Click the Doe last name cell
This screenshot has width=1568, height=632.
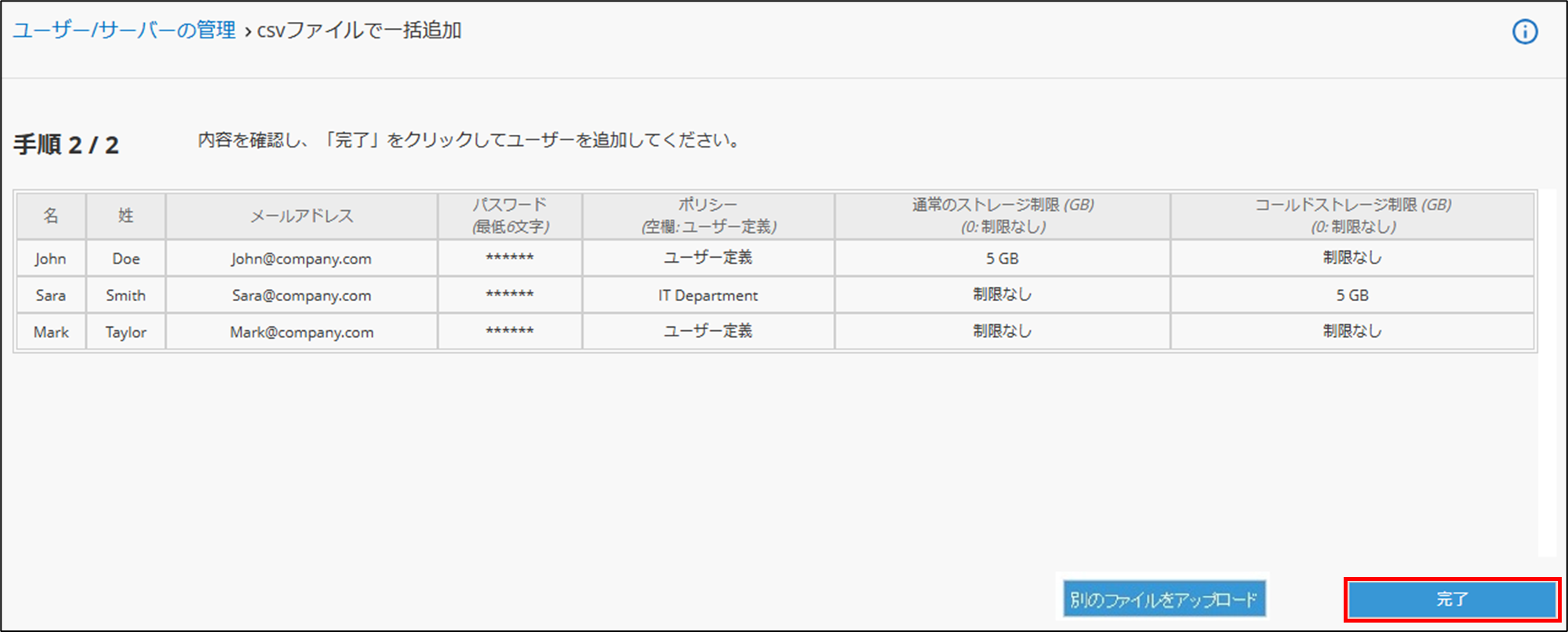pos(126,258)
